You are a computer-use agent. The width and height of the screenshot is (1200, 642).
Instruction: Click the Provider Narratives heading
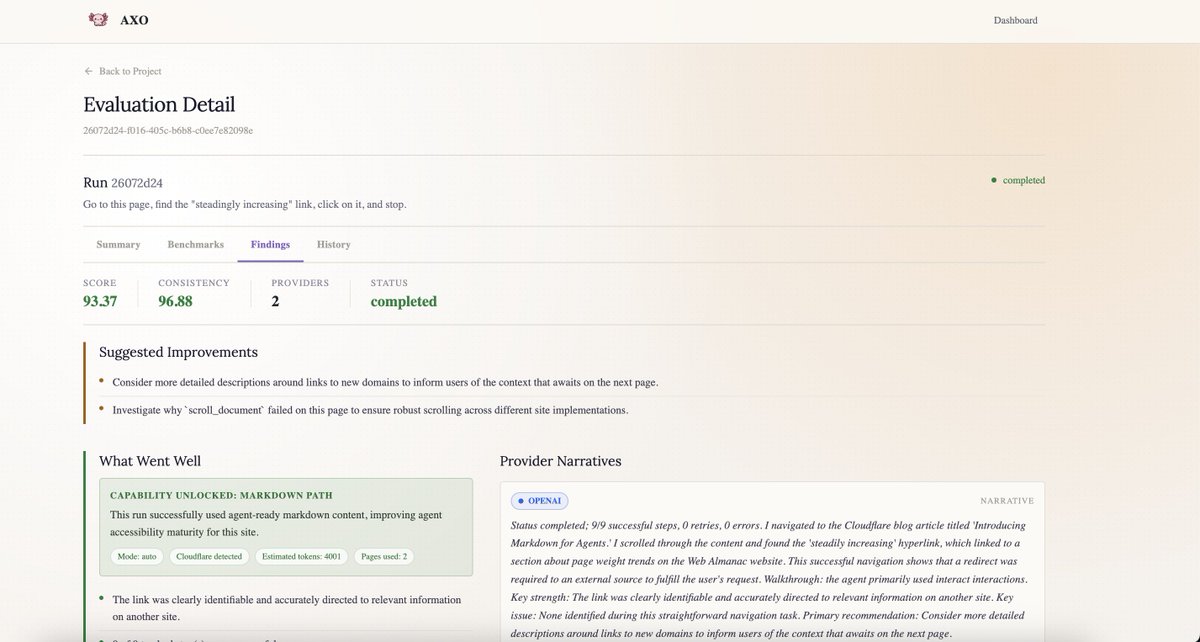click(x=561, y=461)
